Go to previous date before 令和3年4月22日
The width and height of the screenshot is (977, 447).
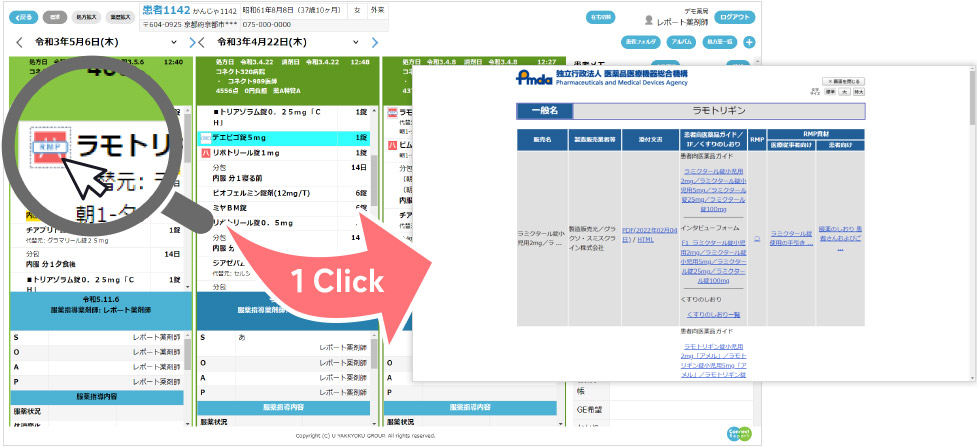click(x=201, y=42)
